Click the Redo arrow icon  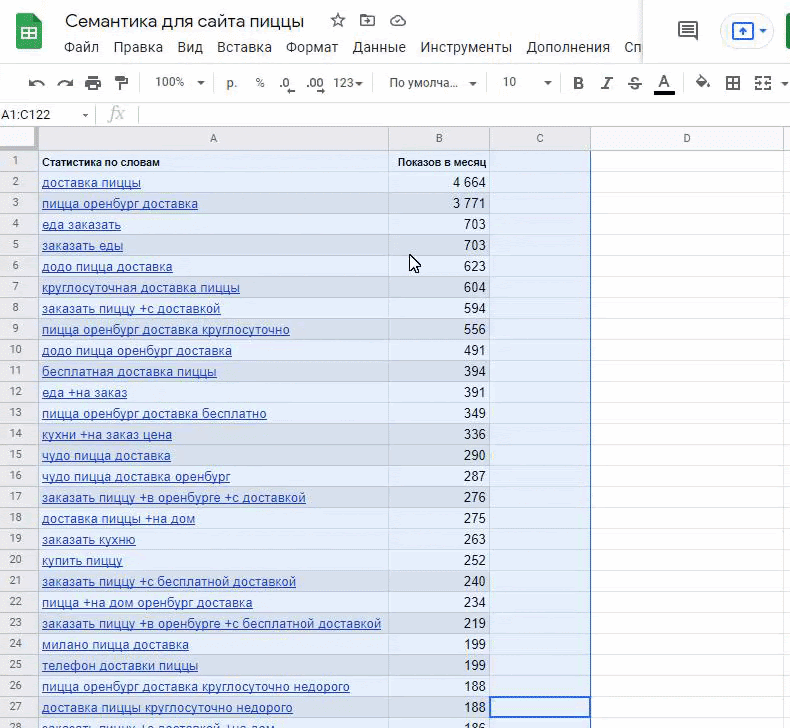[x=65, y=83]
